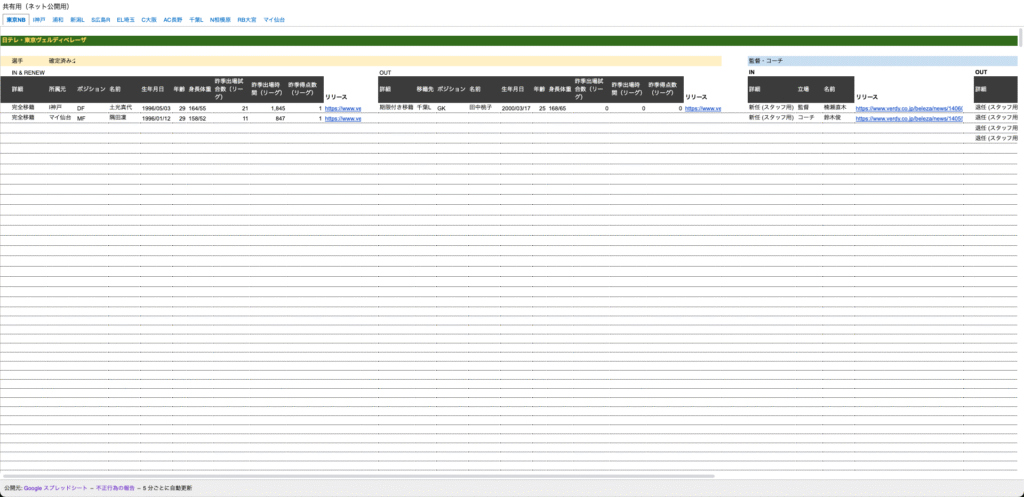Select birth date 1996/01/12 cell

(156, 119)
